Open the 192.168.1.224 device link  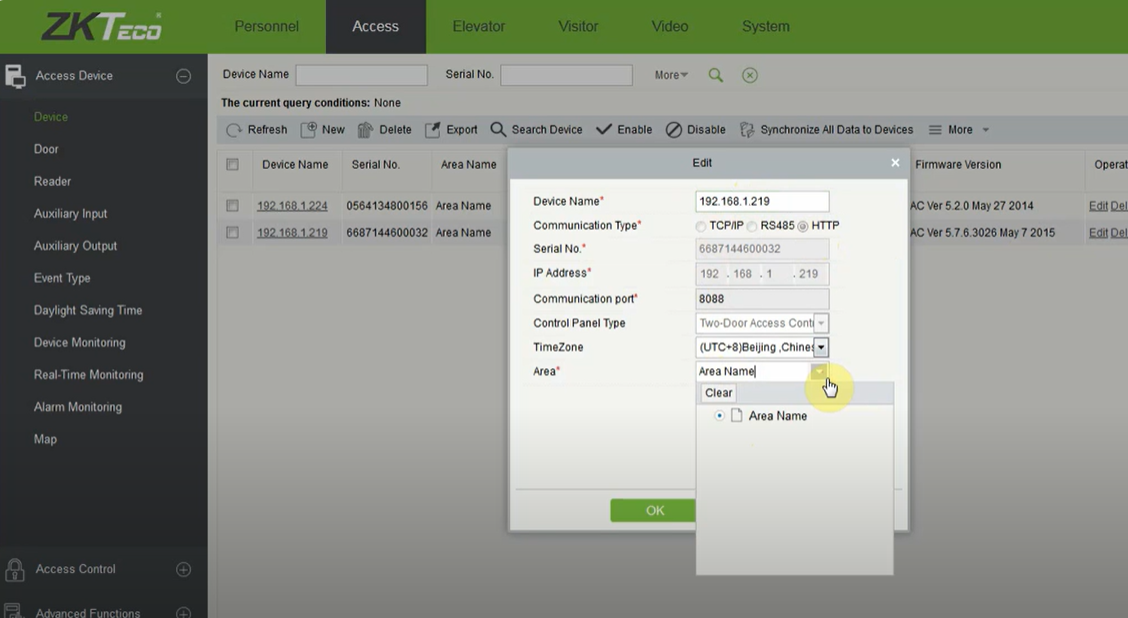click(292, 206)
